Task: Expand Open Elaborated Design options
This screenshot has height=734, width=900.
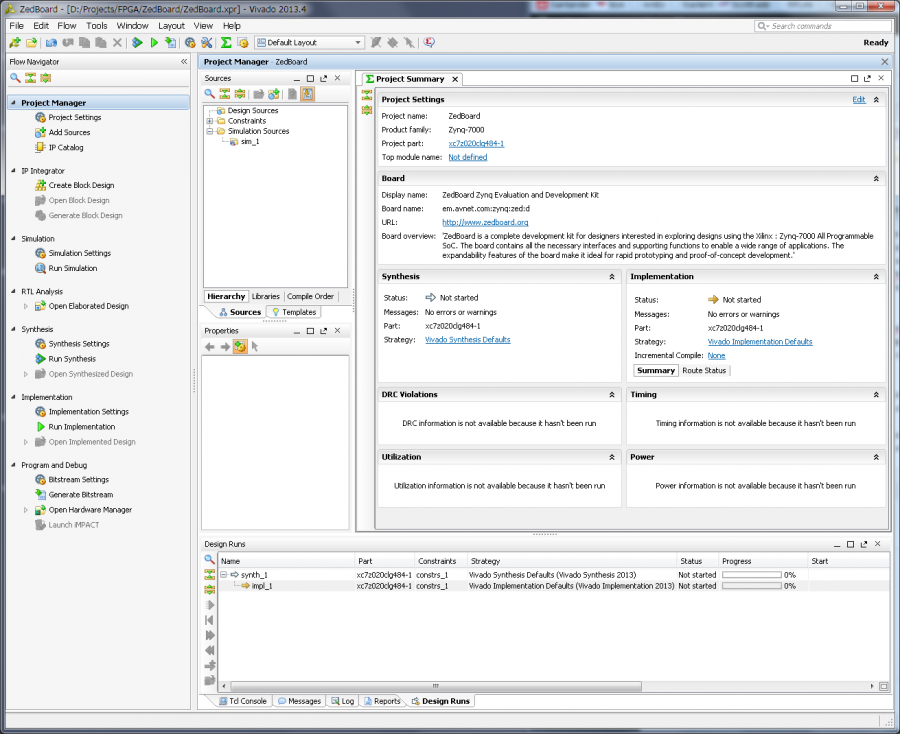Action: click(x=25, y=306)
